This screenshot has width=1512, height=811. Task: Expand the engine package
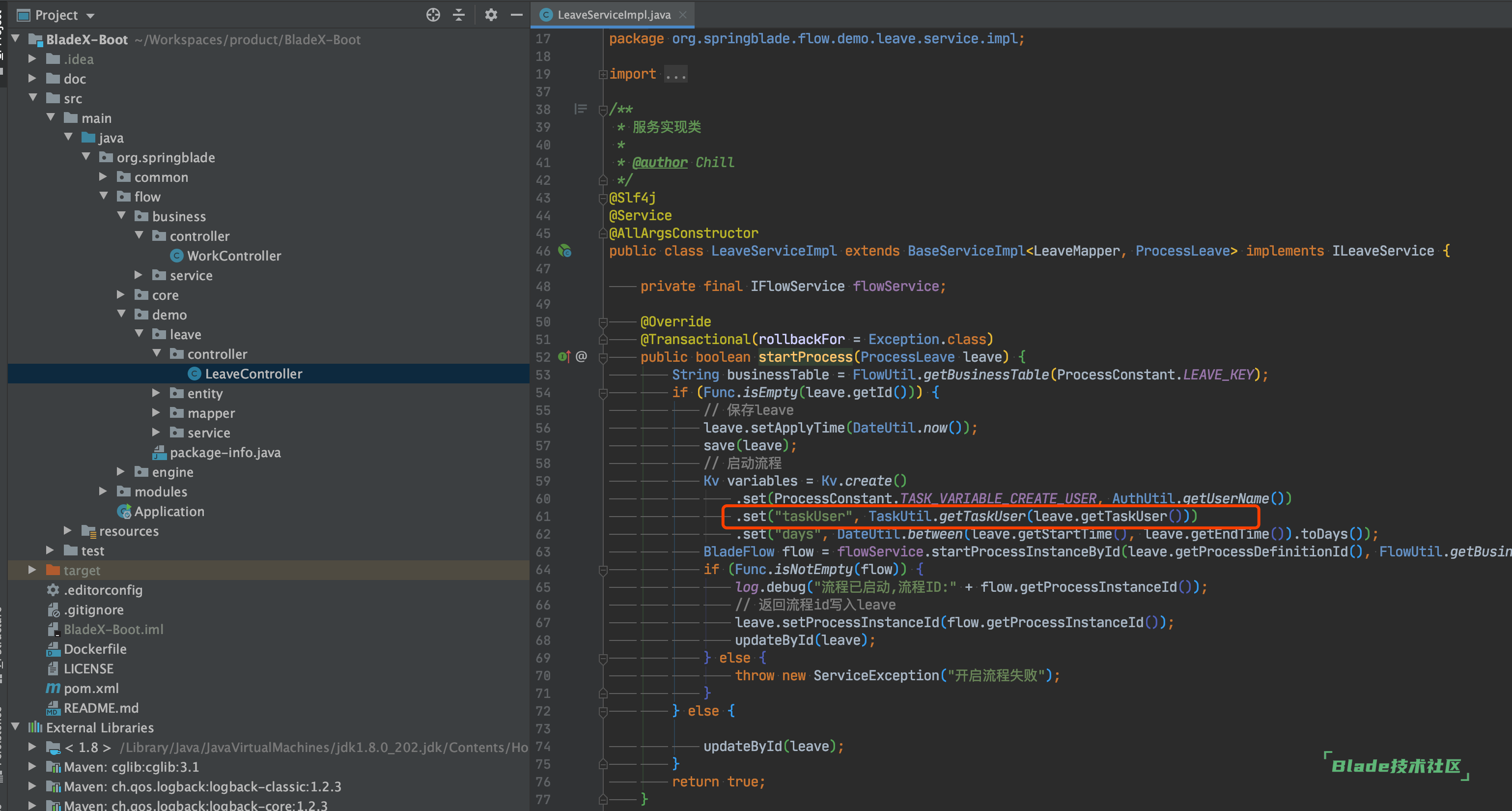[120, 471]
